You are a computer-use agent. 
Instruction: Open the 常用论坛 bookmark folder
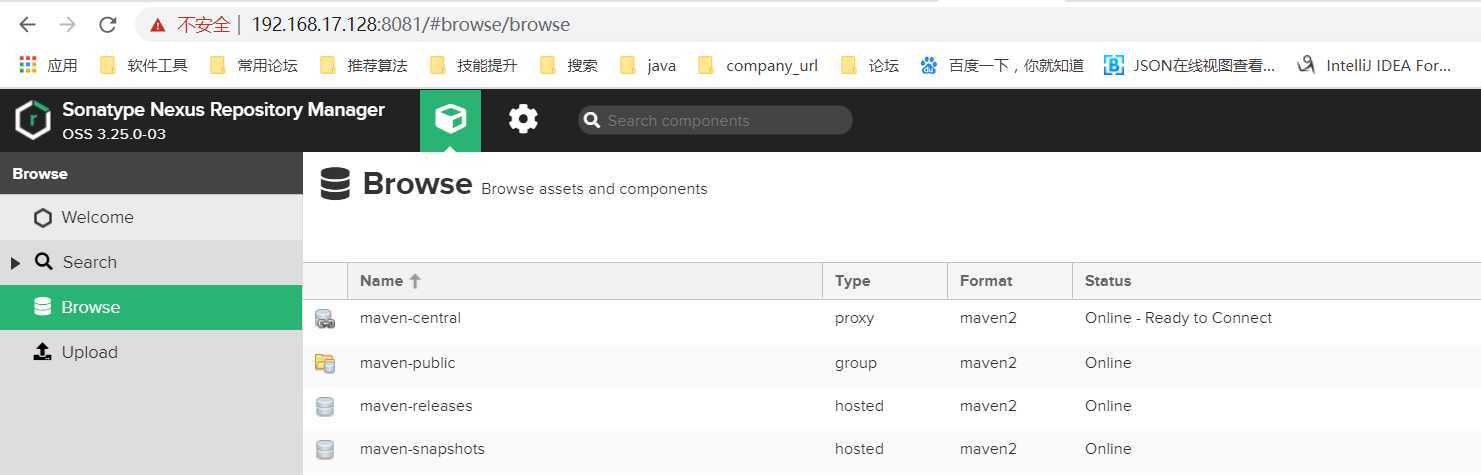(x=254, y=65)
